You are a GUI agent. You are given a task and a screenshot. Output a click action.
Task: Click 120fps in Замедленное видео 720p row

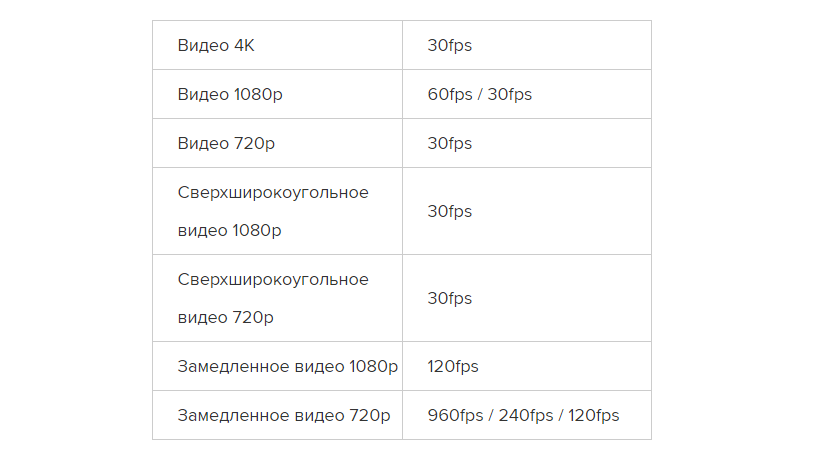pos(594,415)
